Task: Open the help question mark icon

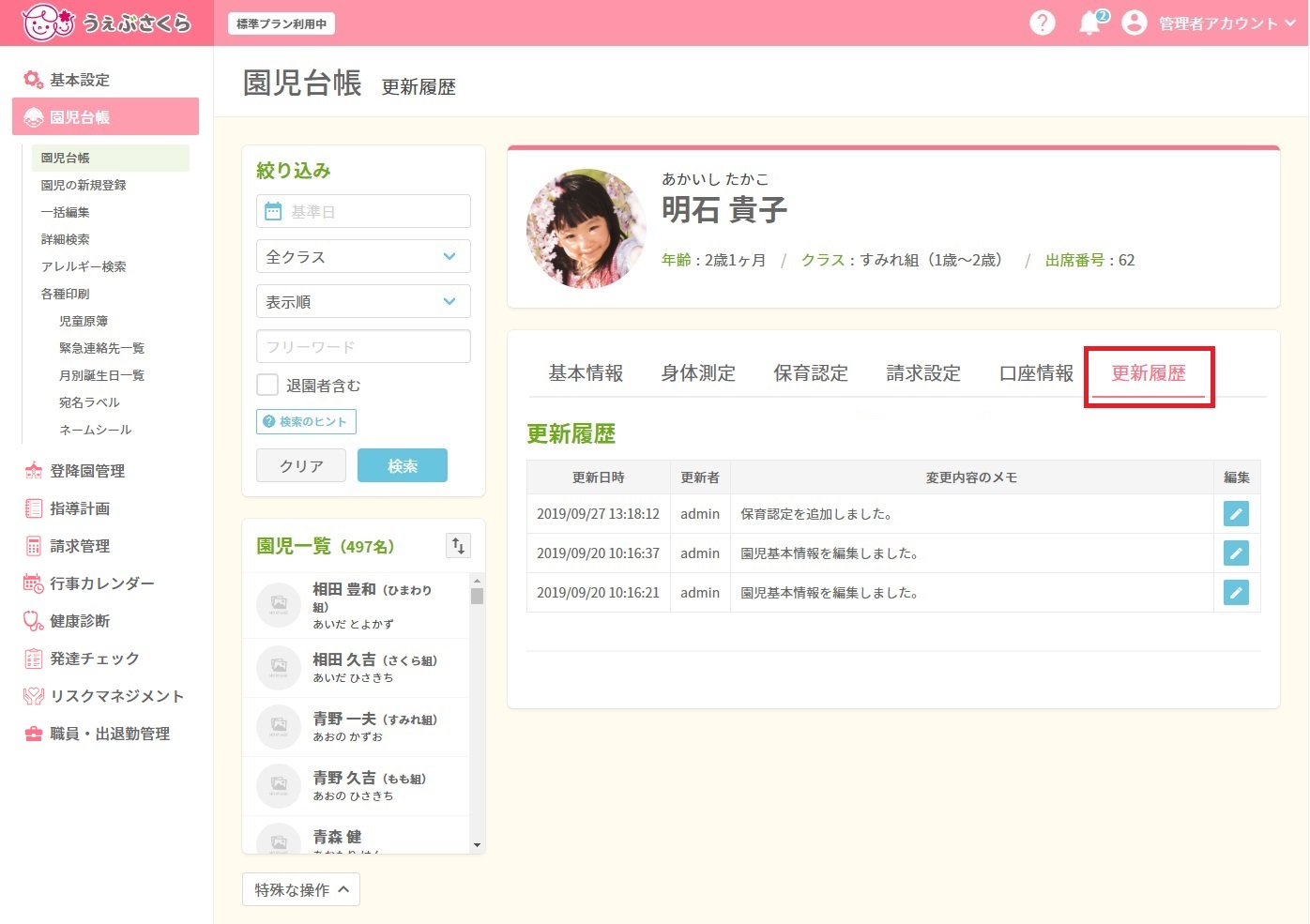Action: tap(1043, 23)
